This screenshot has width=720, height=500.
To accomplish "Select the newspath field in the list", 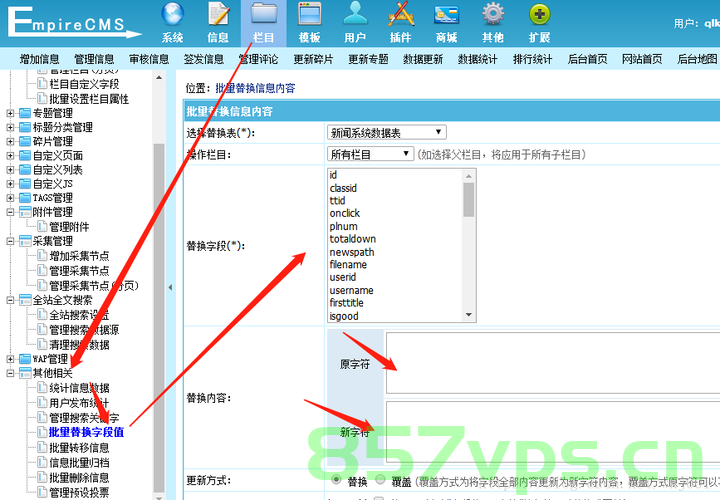I will (352, 252).
